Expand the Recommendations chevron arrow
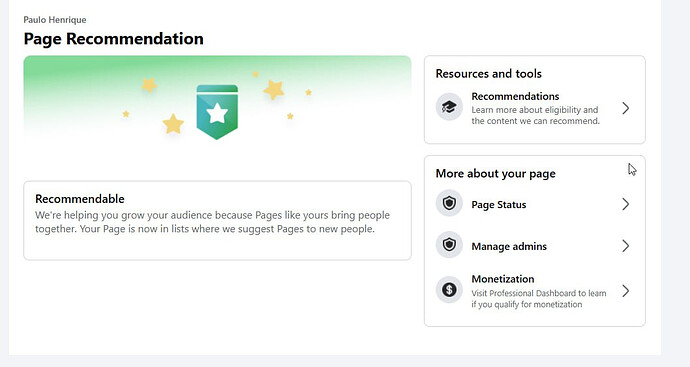This screenshot has height=367, width=690. click(625, 108)
